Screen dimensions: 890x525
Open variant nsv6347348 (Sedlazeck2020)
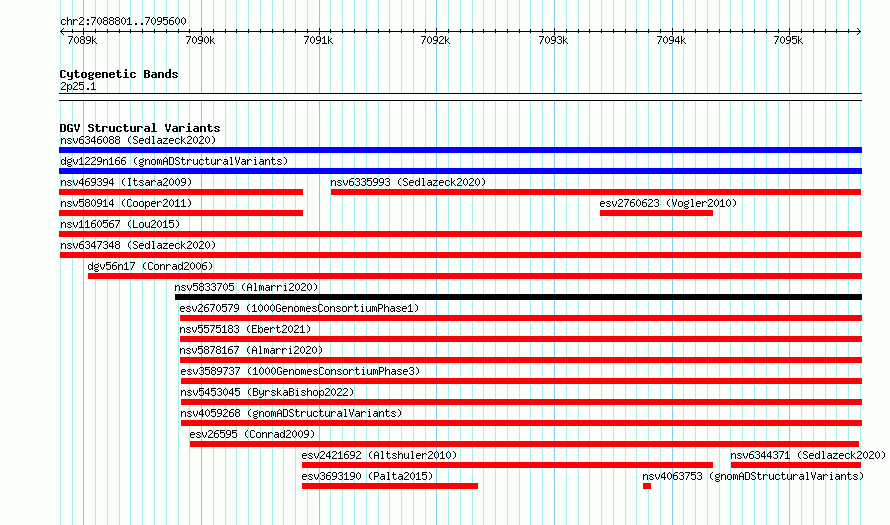point(138,245)
